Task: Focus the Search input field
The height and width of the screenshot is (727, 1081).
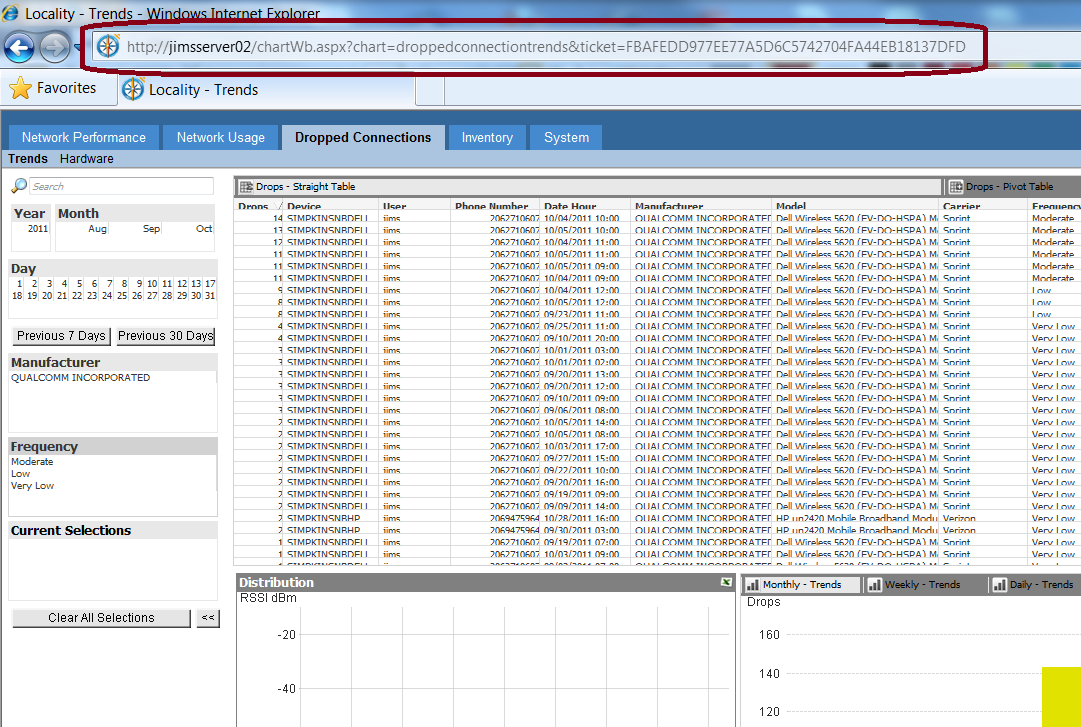Action: pos(121,186)
